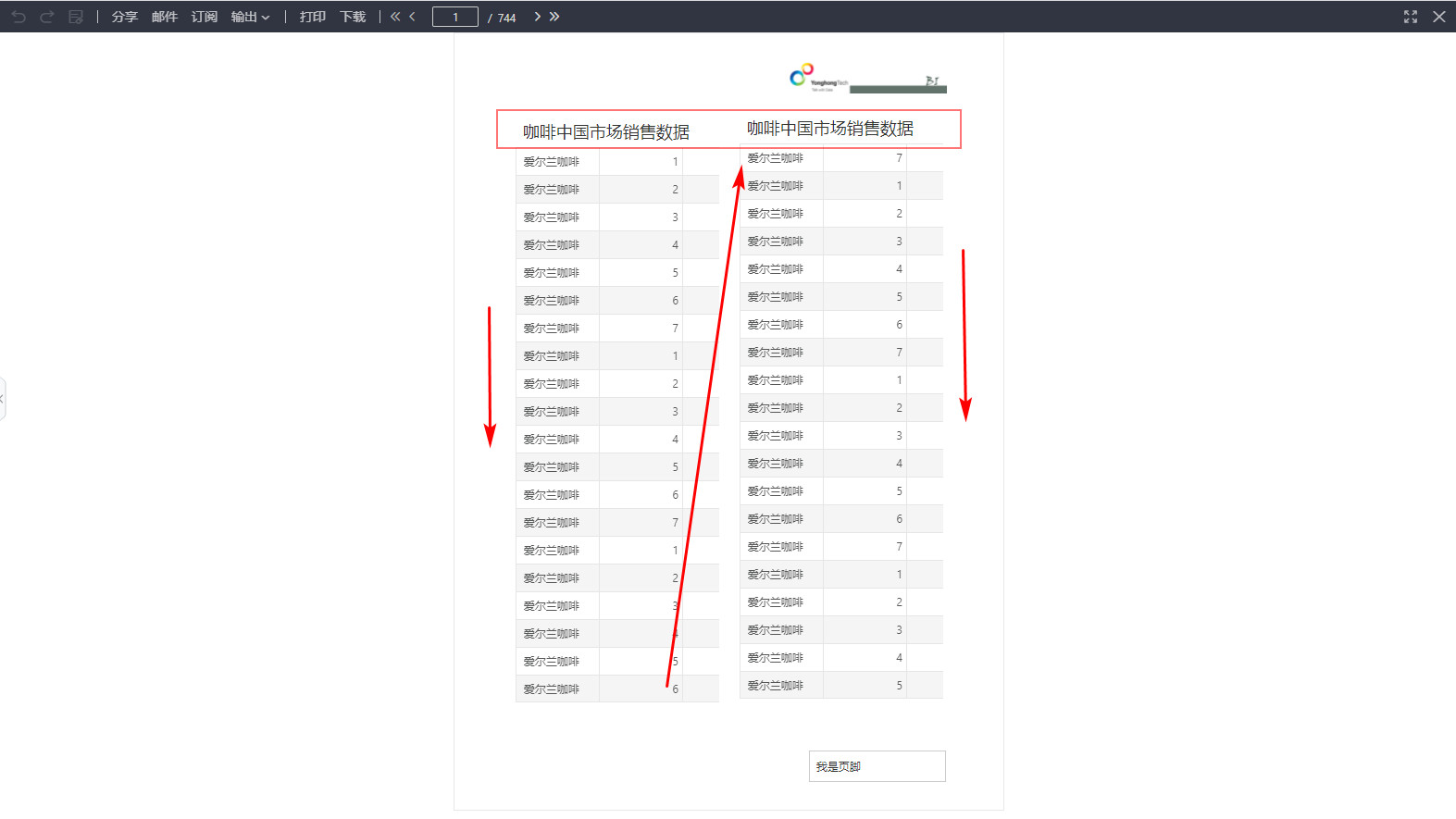
Task: Click first 爱尔兰咖啡 cell in right table
Action: (781, 158)
